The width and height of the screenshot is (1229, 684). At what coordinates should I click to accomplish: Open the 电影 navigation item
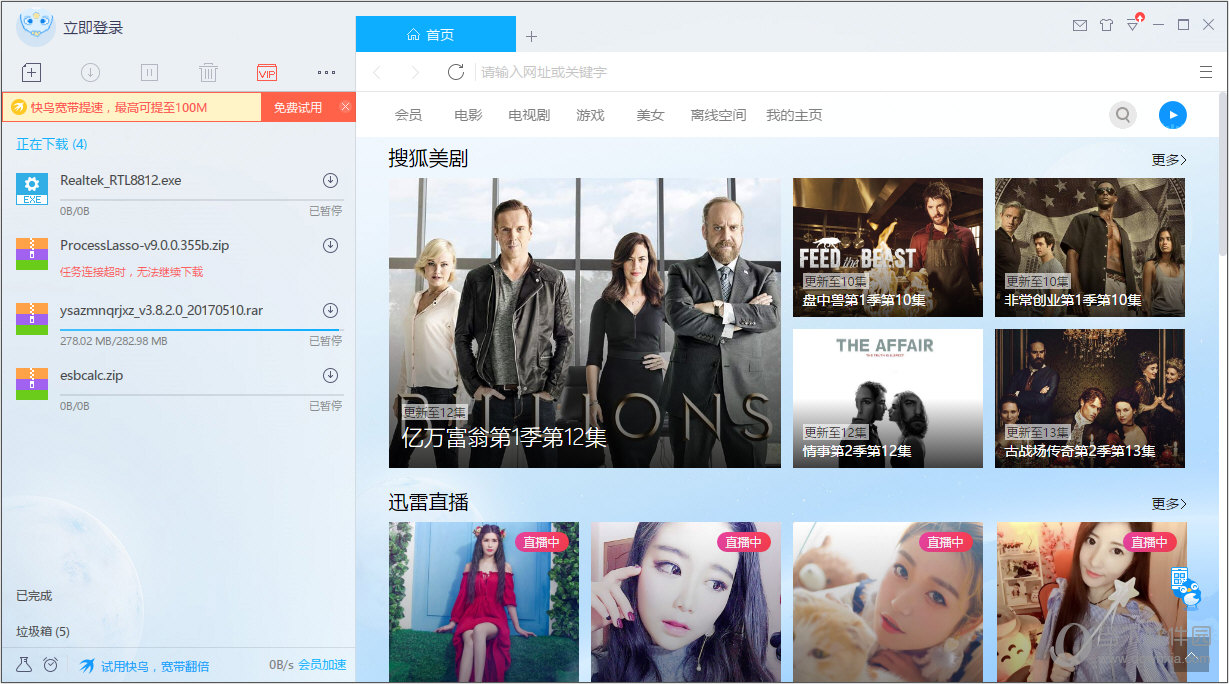(x=468, y=115)
